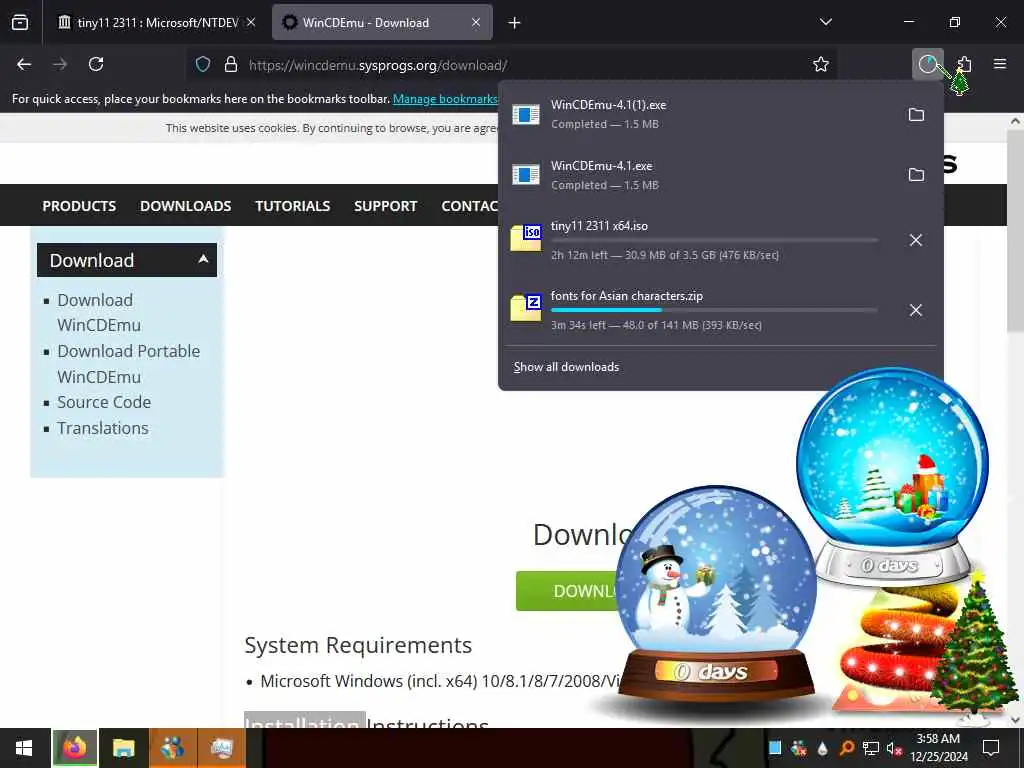Viewport: 1024px width, 768px height.
Task: Open the Manage bookmarks link
Action: point(445,99)
